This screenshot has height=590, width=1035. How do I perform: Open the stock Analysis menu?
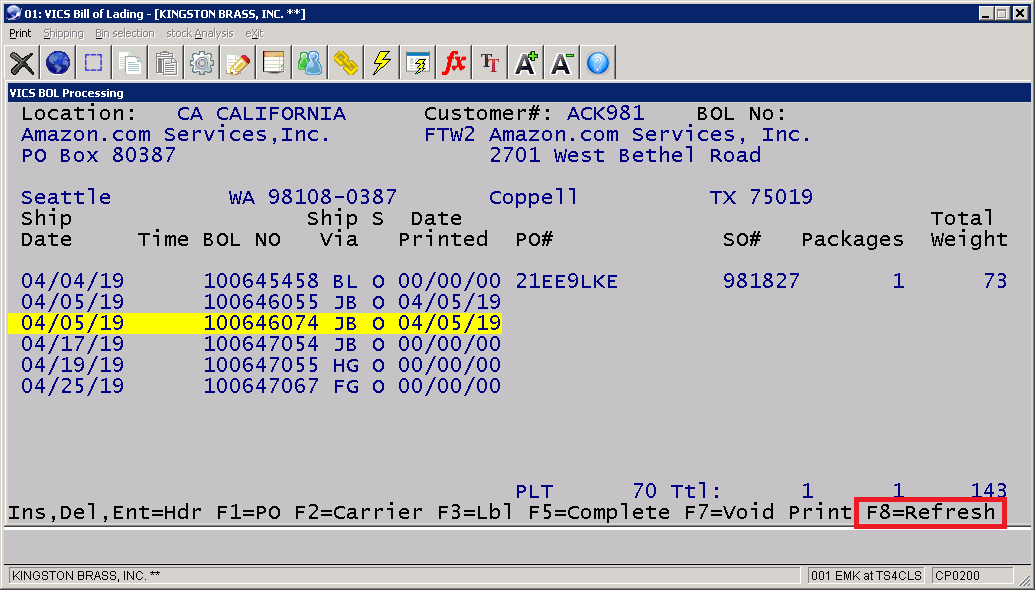tap(199, 33)
